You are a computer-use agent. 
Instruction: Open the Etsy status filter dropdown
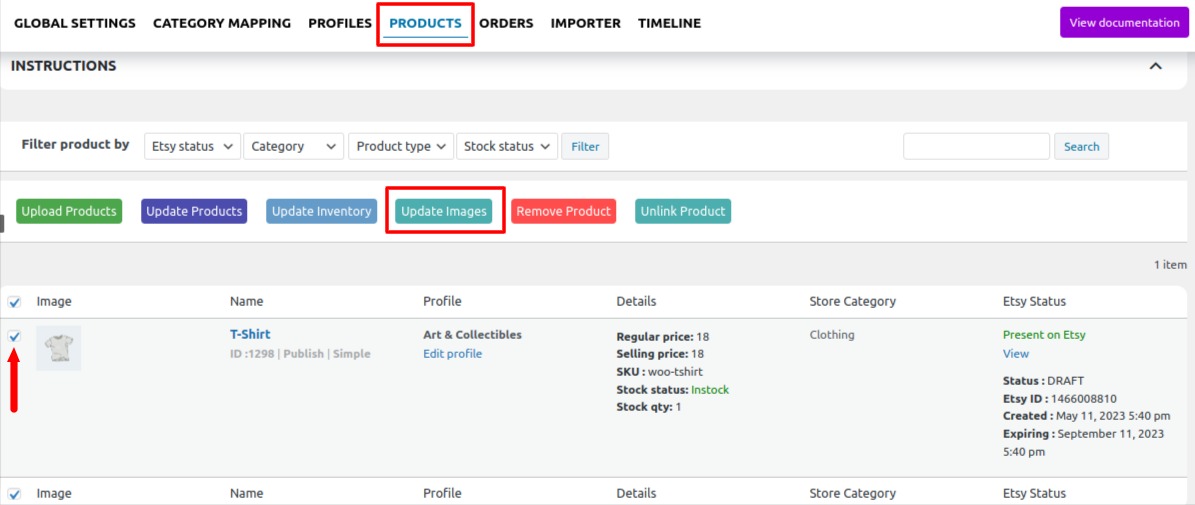coord(192,146)
